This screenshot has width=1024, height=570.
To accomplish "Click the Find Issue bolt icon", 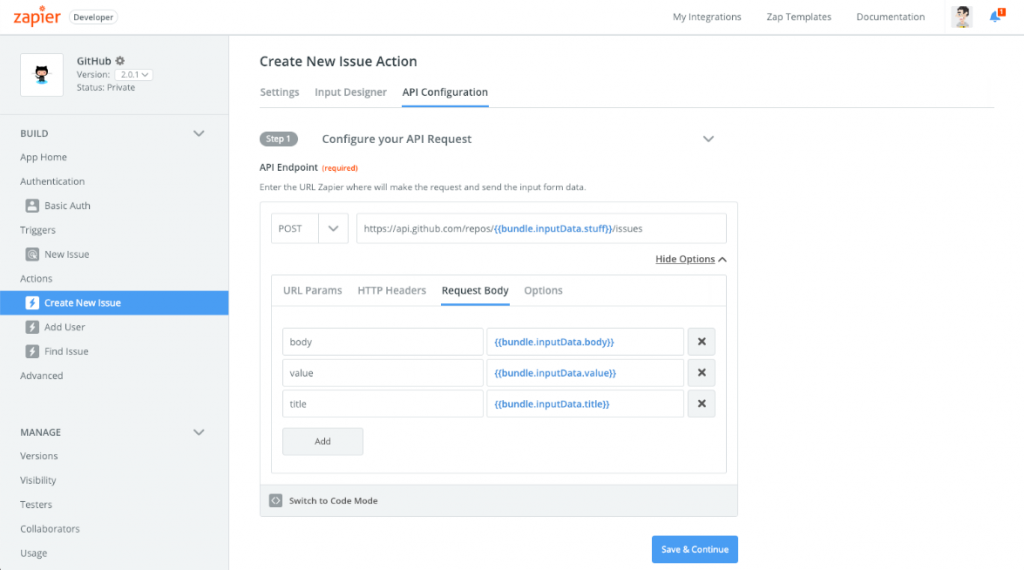I will 32,351.
